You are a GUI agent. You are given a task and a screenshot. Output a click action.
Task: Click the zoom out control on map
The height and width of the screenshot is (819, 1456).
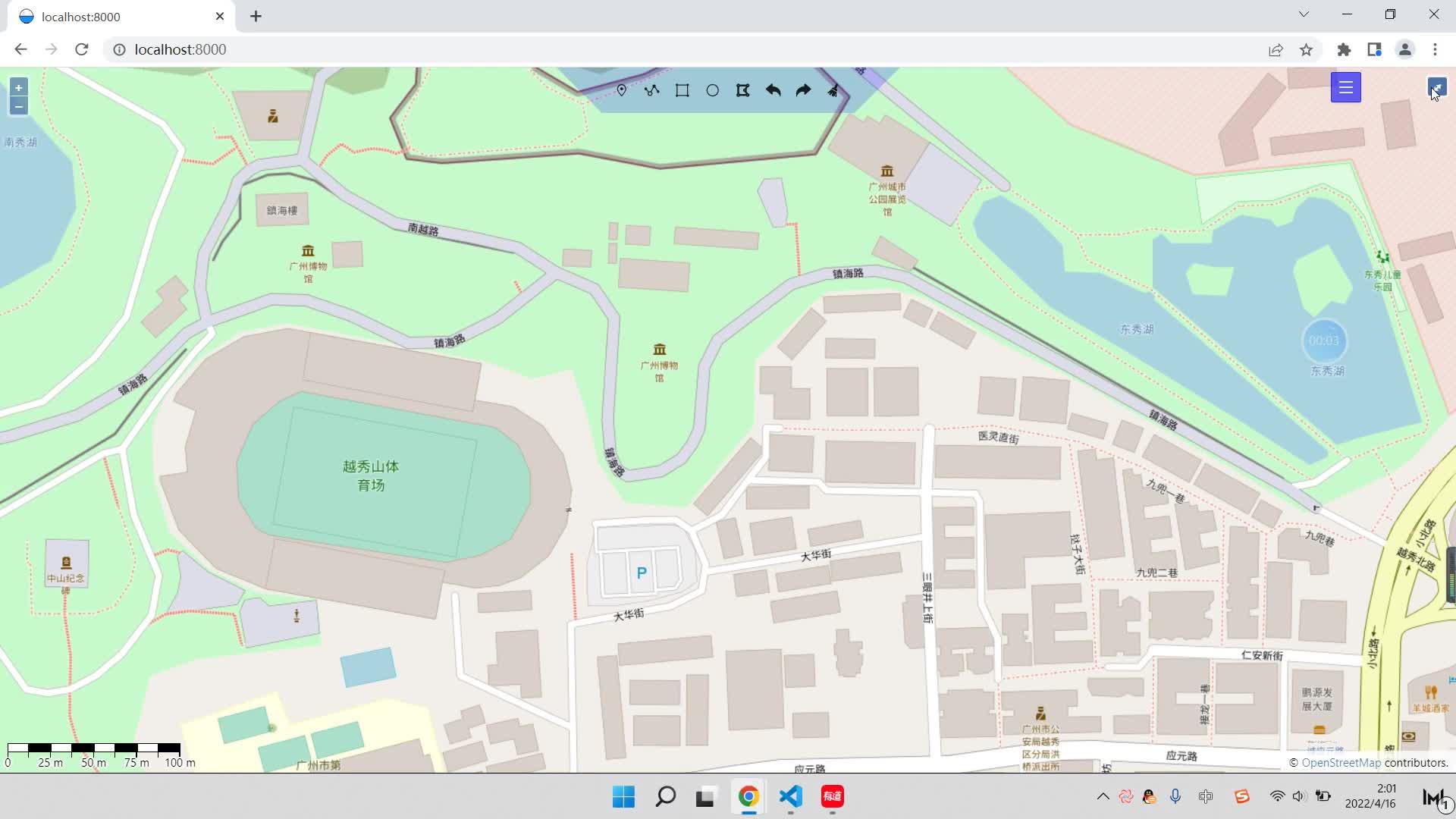coord(17,106)
